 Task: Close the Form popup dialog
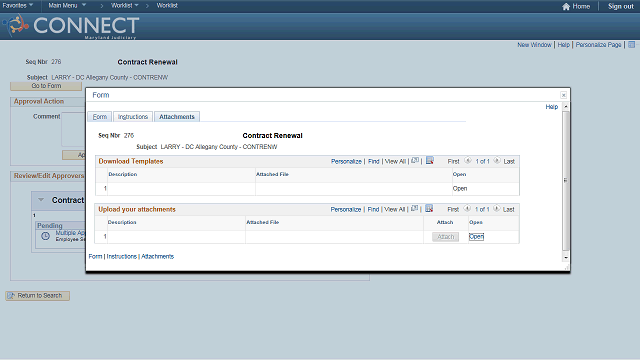[x=563, y=95]
